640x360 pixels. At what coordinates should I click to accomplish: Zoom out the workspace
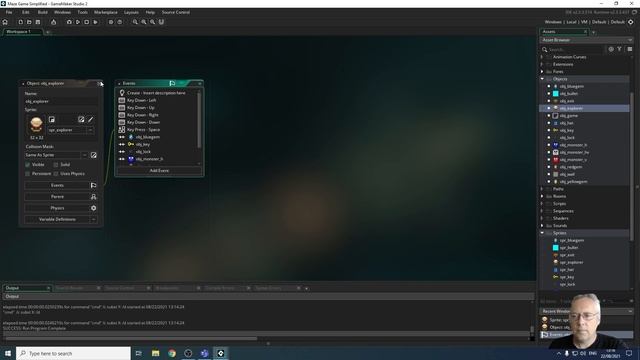tap(135, 22)
